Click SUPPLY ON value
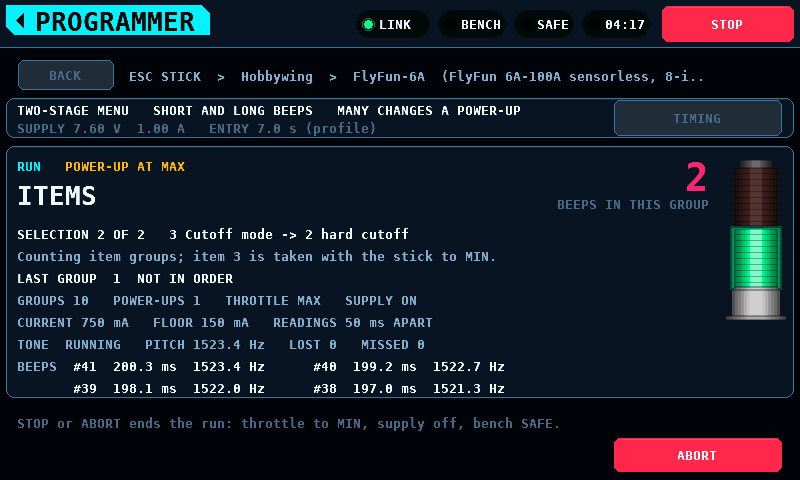The width and height of the screenshot is (800, 480). click(381, 300)
